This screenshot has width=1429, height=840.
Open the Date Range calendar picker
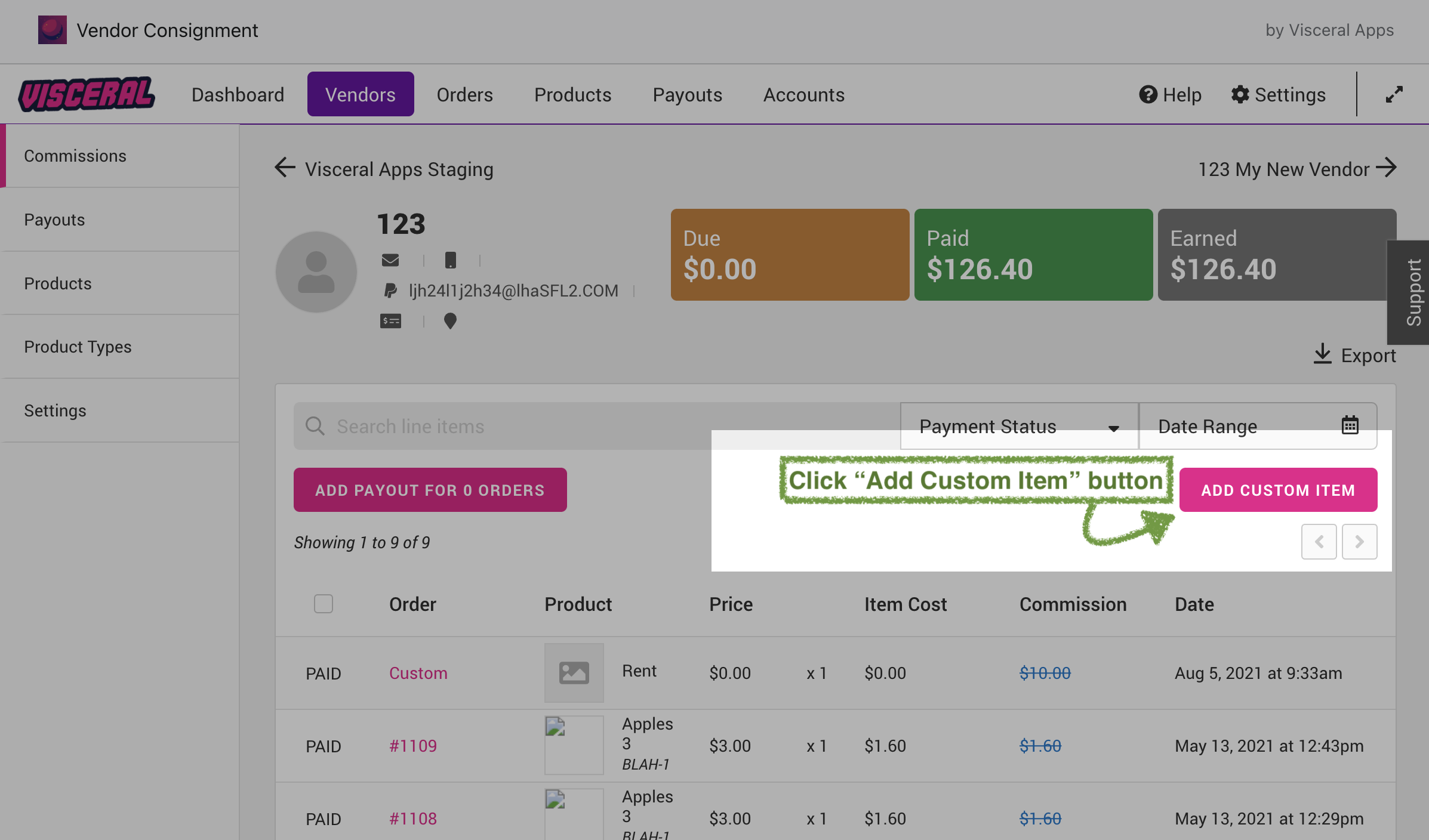coord(1350,425)
